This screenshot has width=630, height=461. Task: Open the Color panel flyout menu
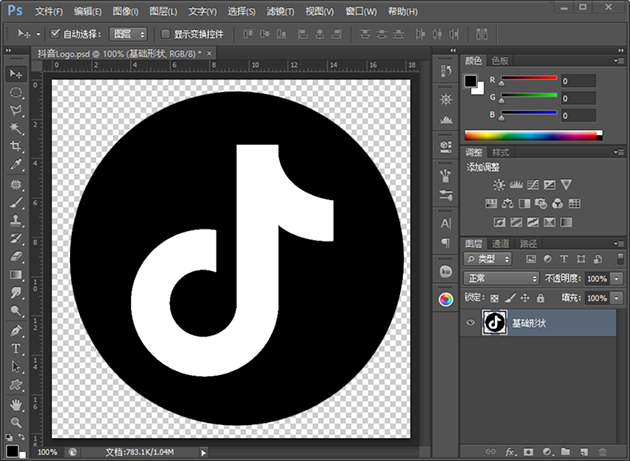pos(619,61)
